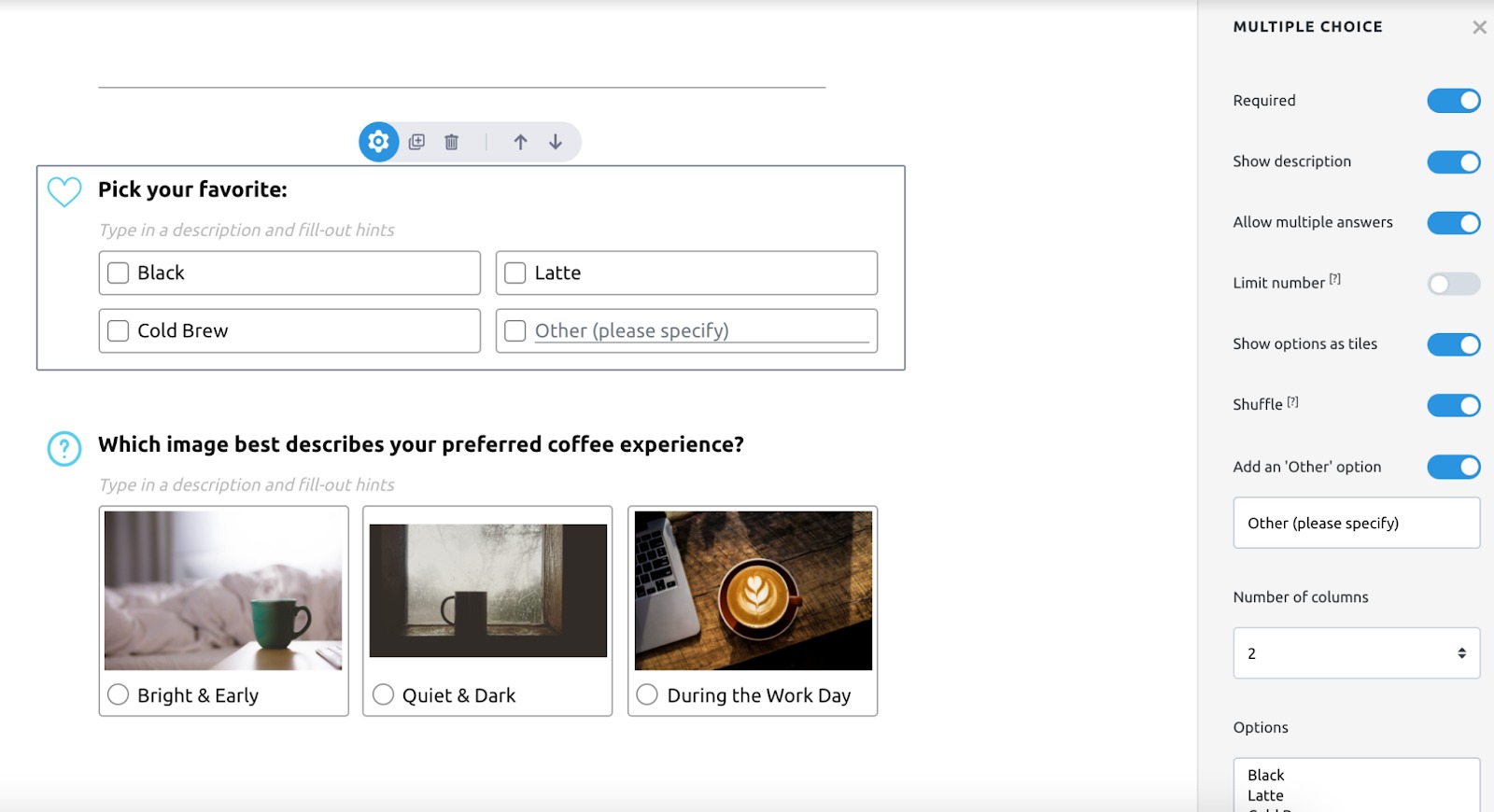
Task: Select the Quiet & Dark radio option
Action: coord(383,694)
